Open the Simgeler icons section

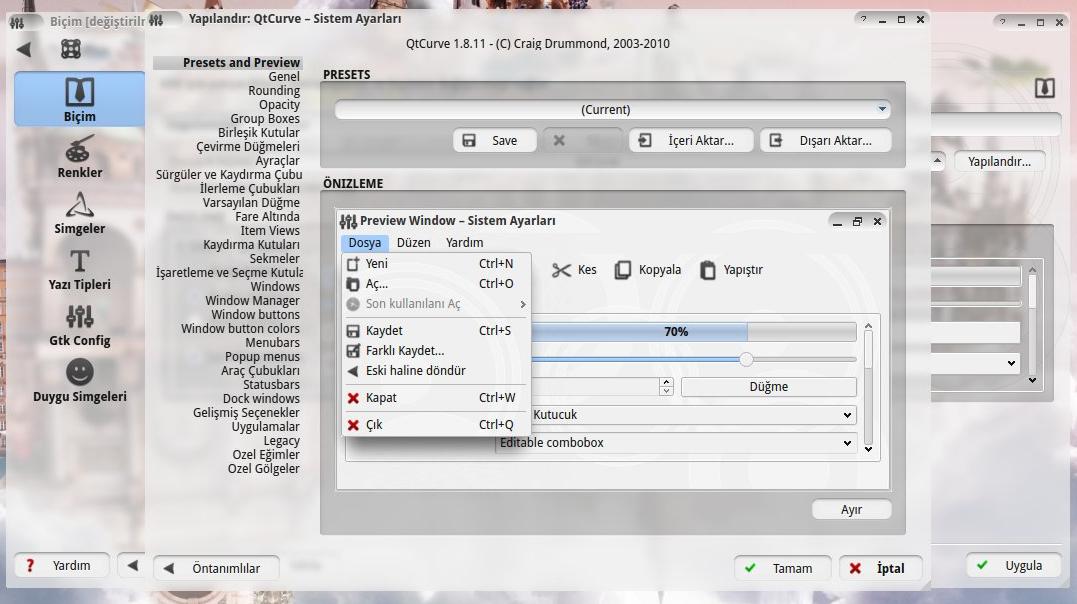tap(80, 213)
